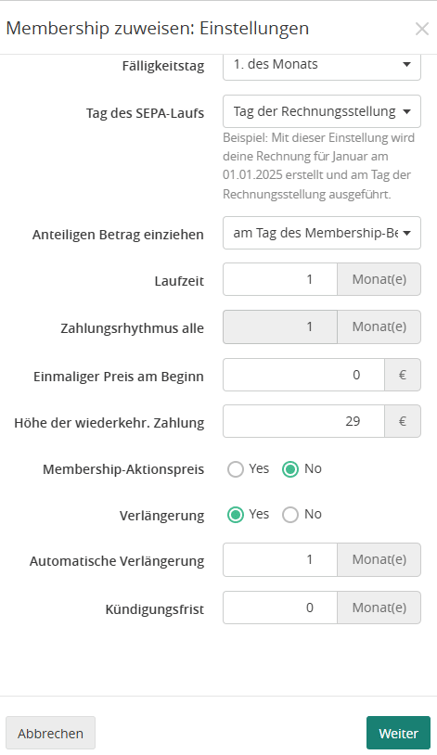Choose Yes for Verlängerung
437x755 pixels.
point(235,515)
